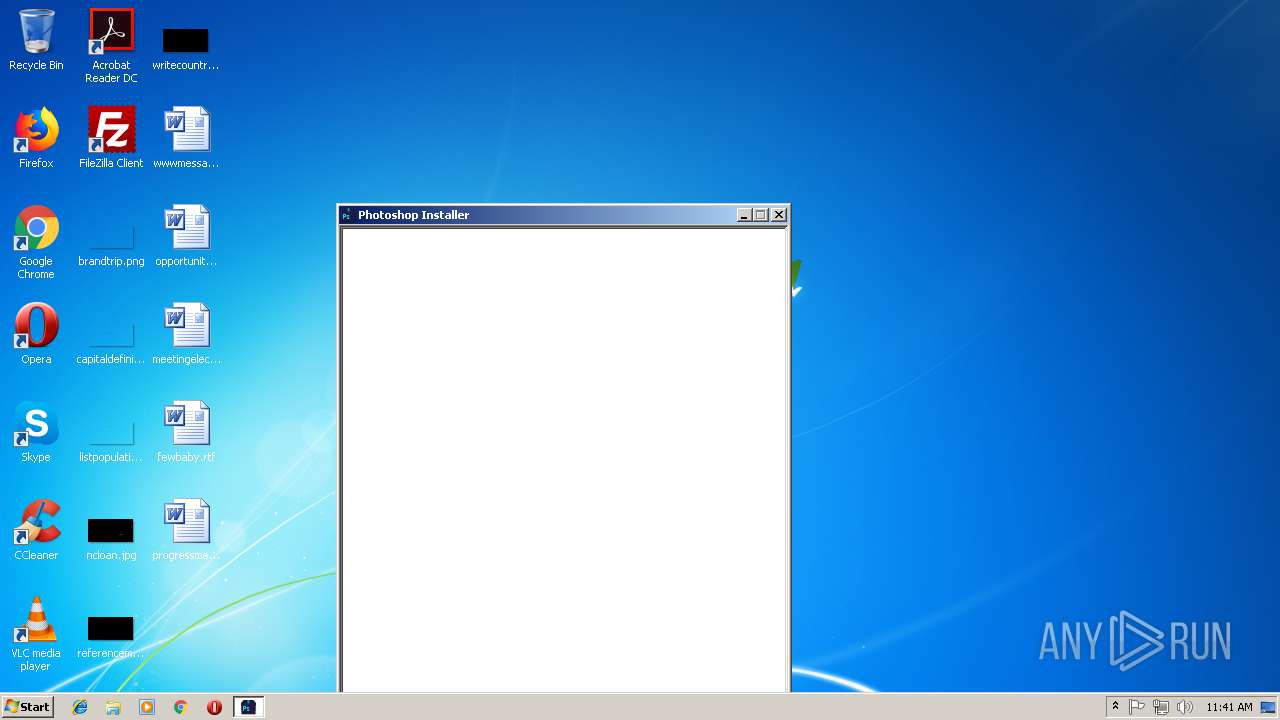Select listpopulati file icon
The height and width of the screenshot is (720, 1280).
click(111, 441)
